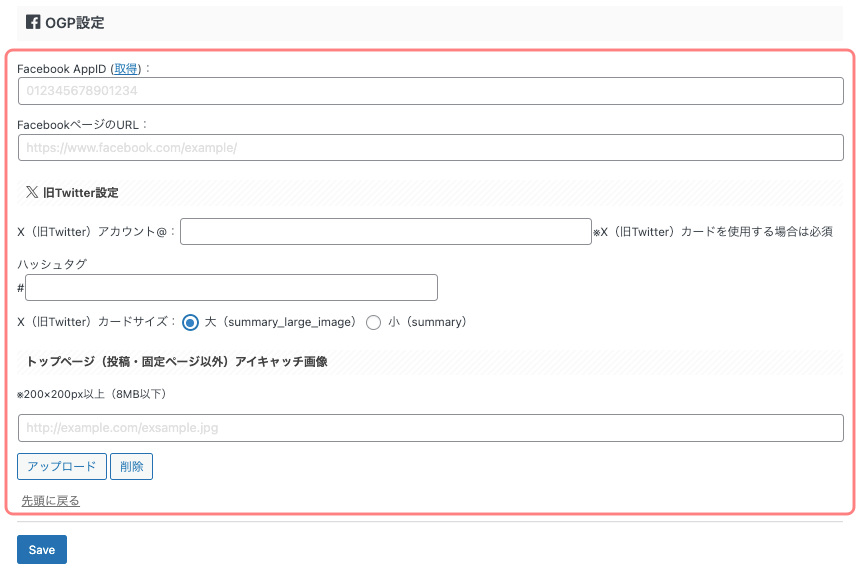Click the アップロード button
This screenshot has width=860, height=579.
[62, 466]
